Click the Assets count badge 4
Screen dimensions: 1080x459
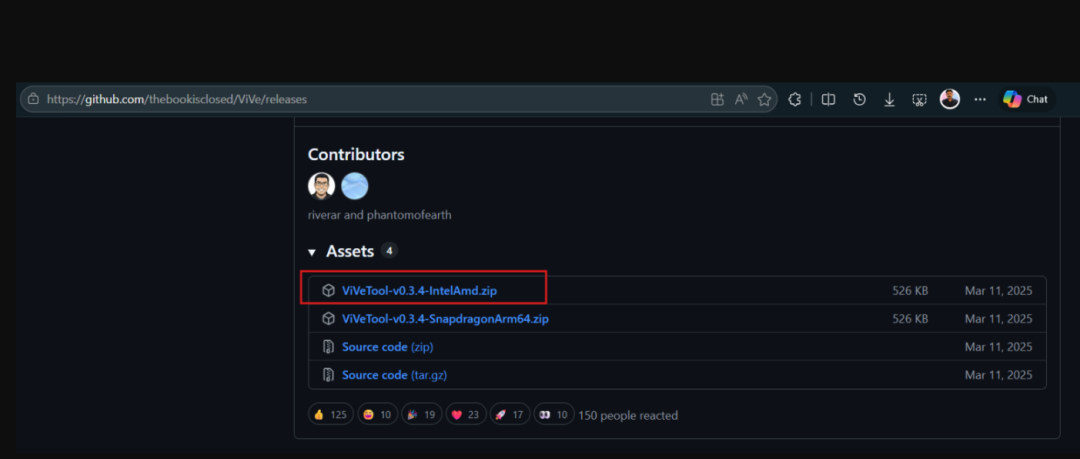[389, 251]
